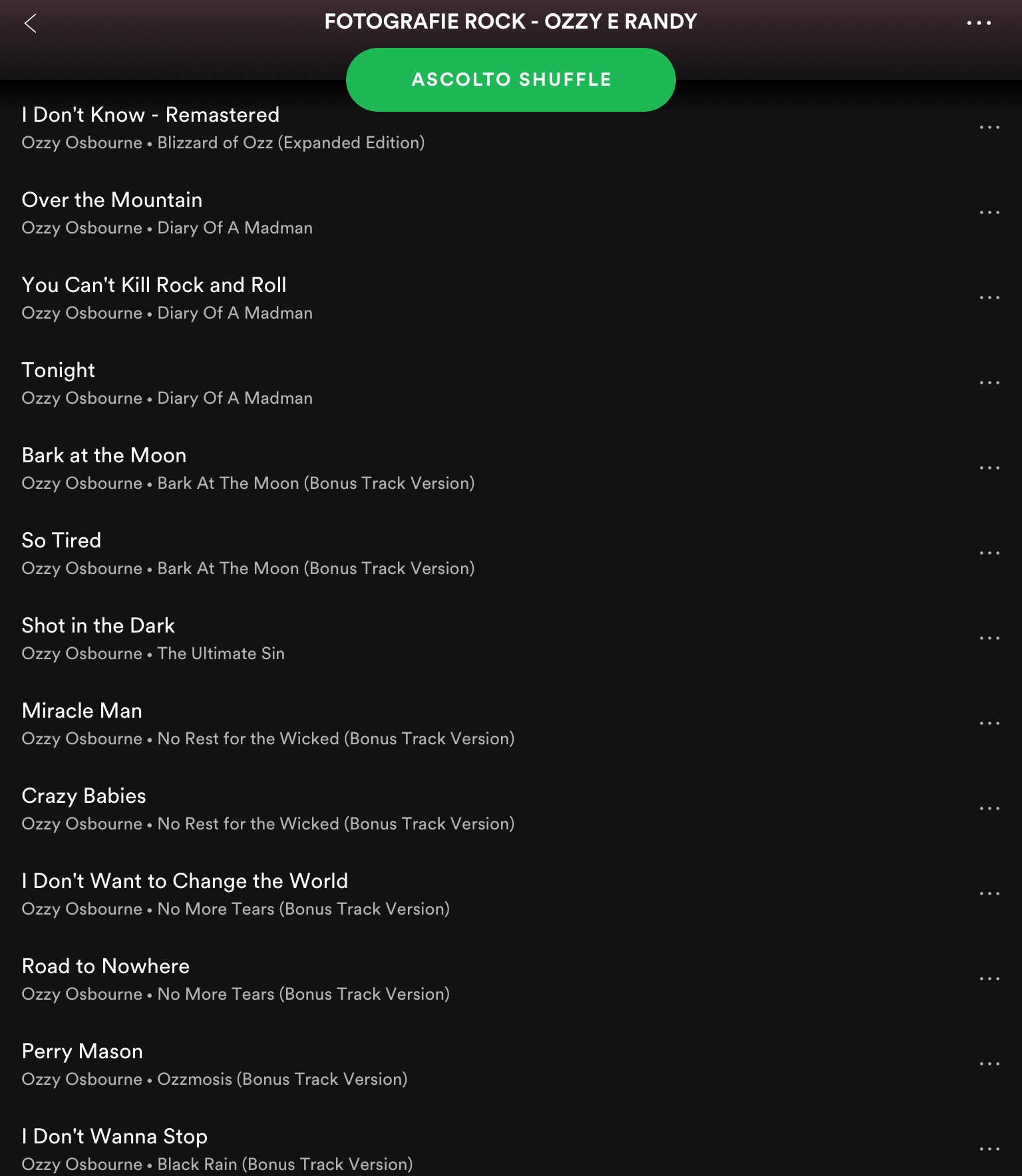Open more options for I Don't Know
Viewport: 1022px width, 1176px height.
coord(989,128)
